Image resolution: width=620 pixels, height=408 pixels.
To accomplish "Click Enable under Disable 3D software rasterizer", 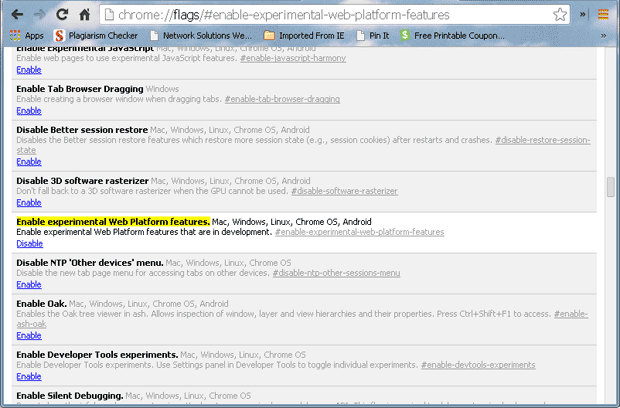I will click(x=29, y=202).
